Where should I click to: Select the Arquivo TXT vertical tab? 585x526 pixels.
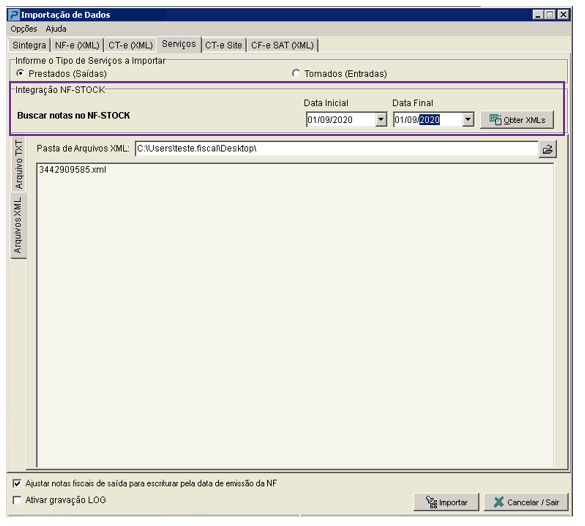pos(18,165)
